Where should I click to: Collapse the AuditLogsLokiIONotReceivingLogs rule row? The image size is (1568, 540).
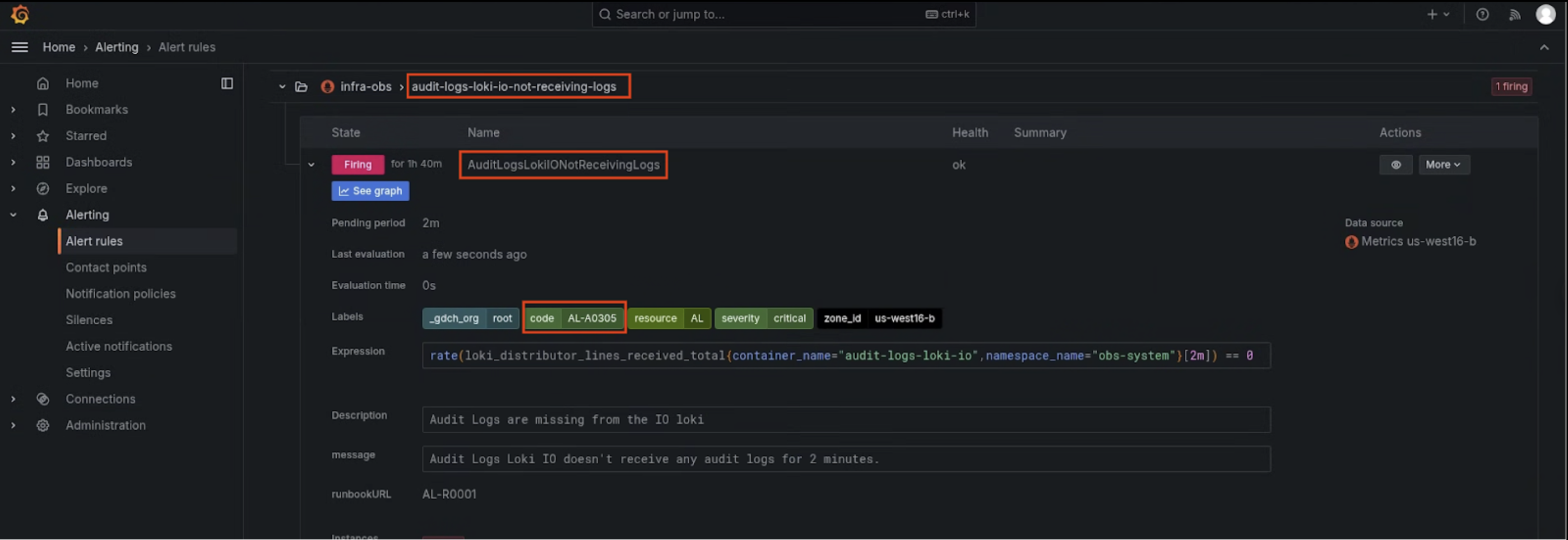pos(312,164)
